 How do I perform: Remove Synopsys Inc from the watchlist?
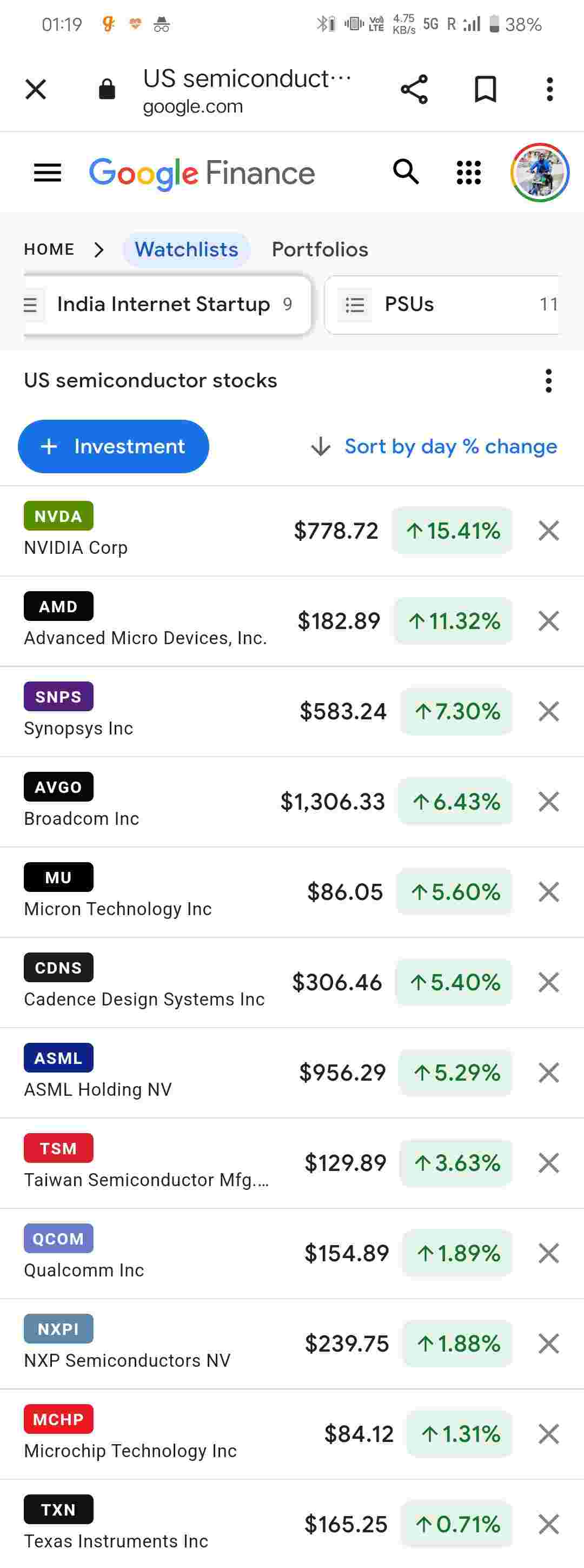coord(548,712)
